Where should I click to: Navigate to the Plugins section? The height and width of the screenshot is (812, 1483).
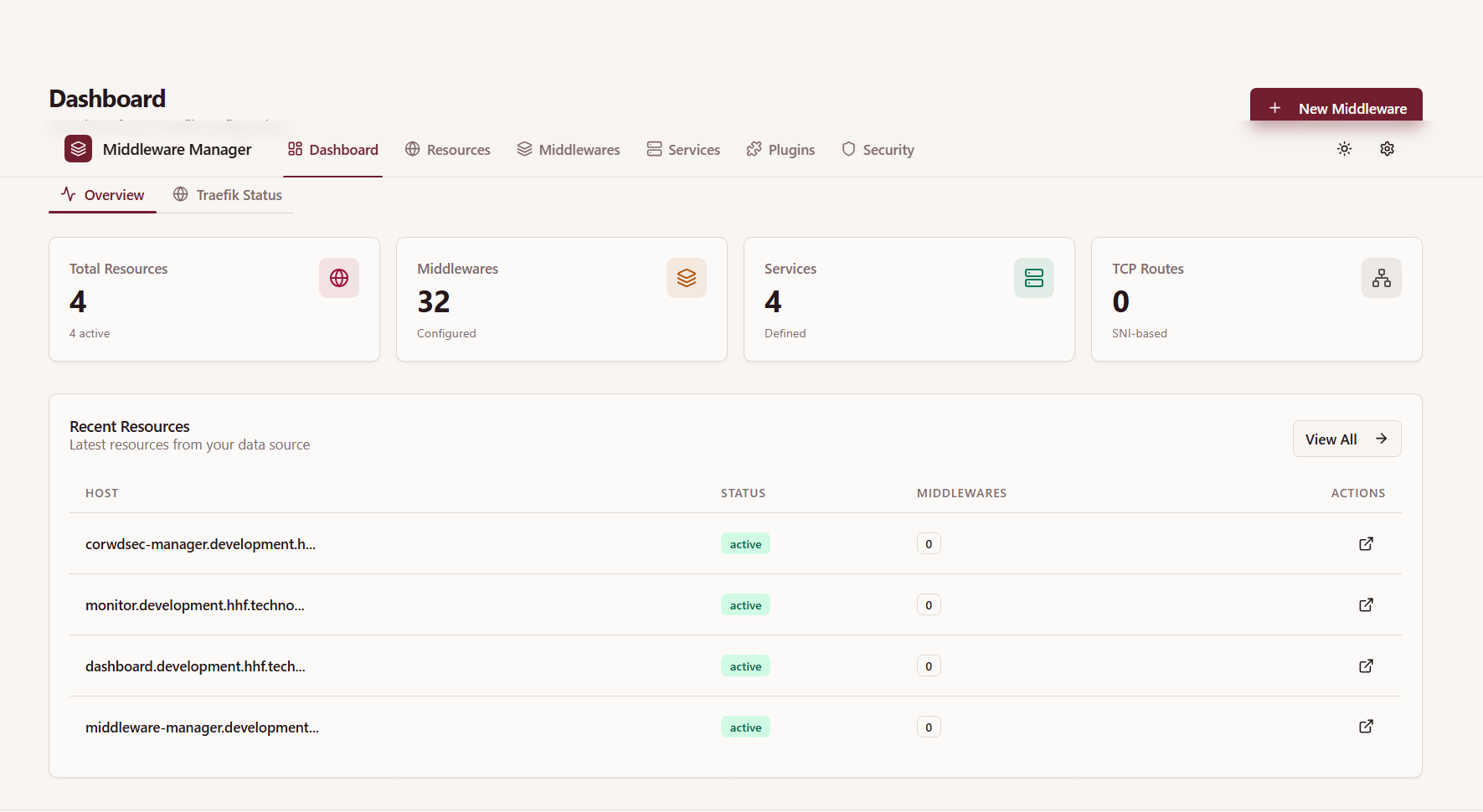click(x=780, y=150)
